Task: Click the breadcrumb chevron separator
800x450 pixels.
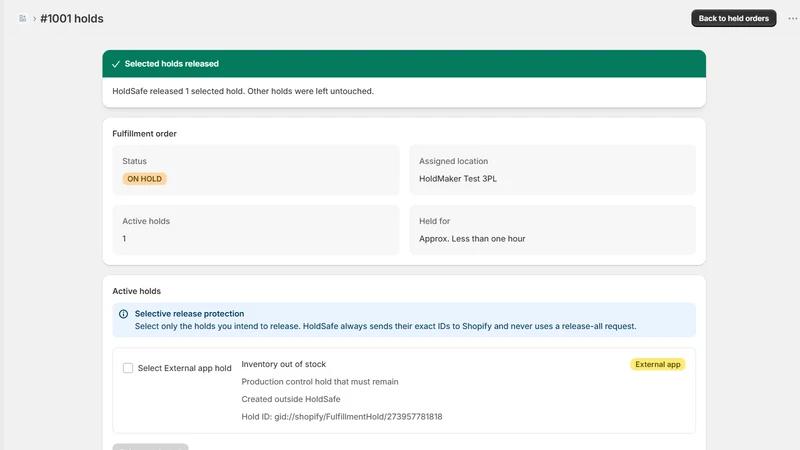Action: [x=34, y=19]
